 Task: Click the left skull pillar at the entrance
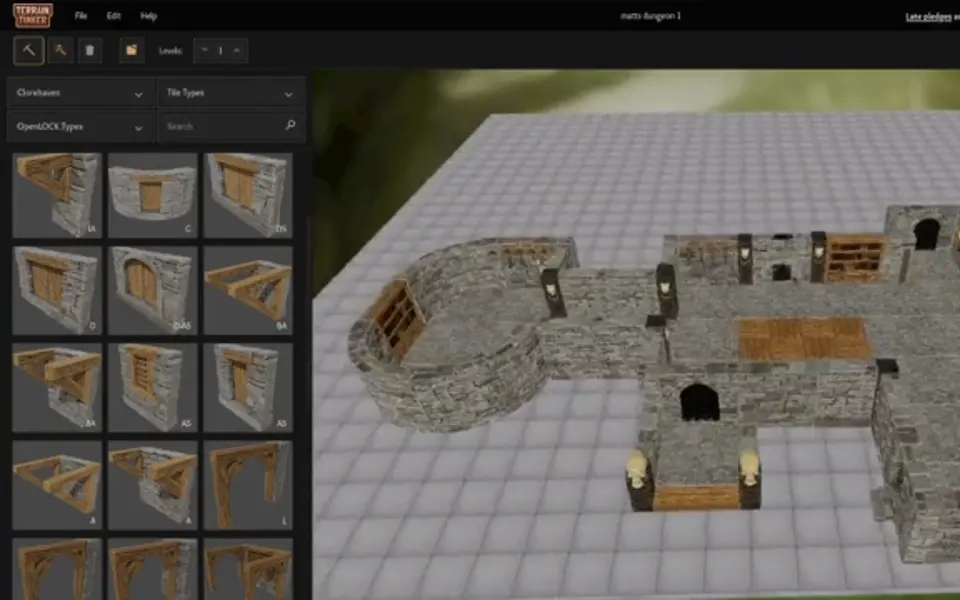pos(638,479)
